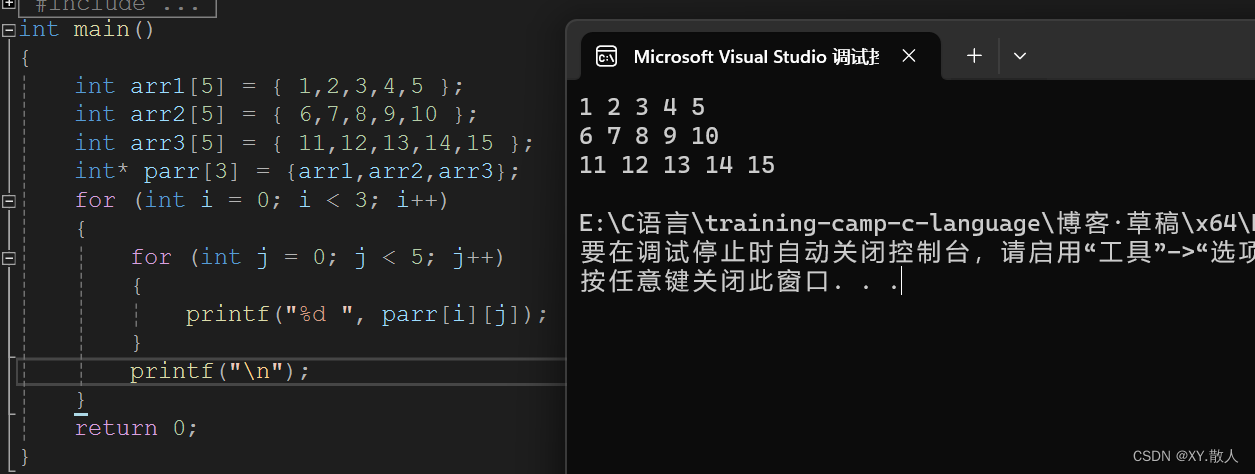Collapse the outer for loop using i
The image size is (1255, 474).
(8, 201)
